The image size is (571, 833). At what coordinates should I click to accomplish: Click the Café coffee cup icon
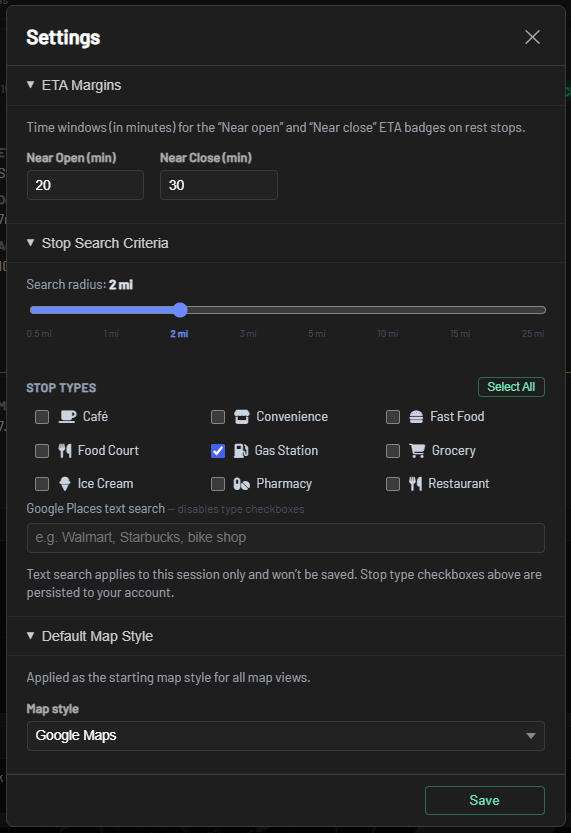(67, 416)
